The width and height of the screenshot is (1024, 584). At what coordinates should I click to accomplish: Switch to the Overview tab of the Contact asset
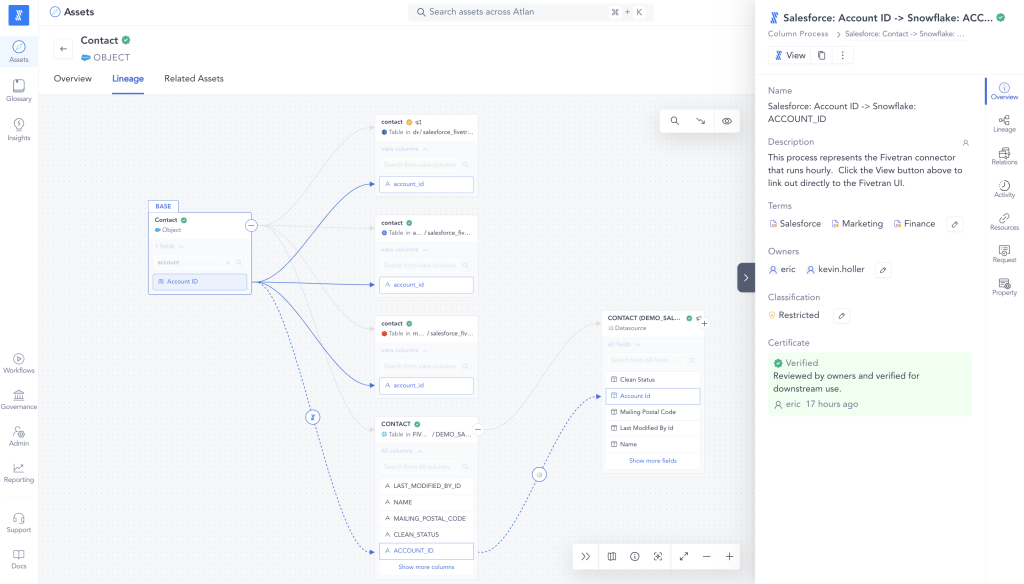point(72,78)
